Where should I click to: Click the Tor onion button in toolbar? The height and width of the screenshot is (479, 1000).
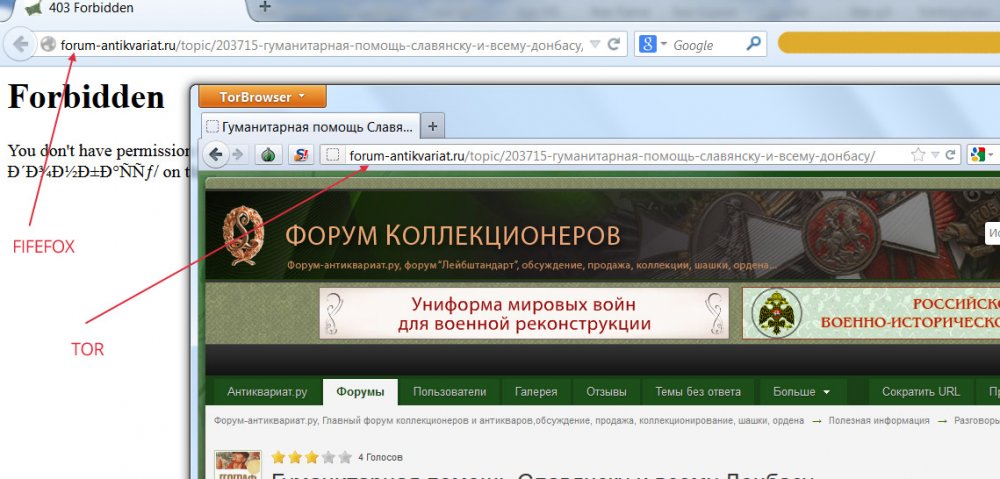(x=268, y=155)
